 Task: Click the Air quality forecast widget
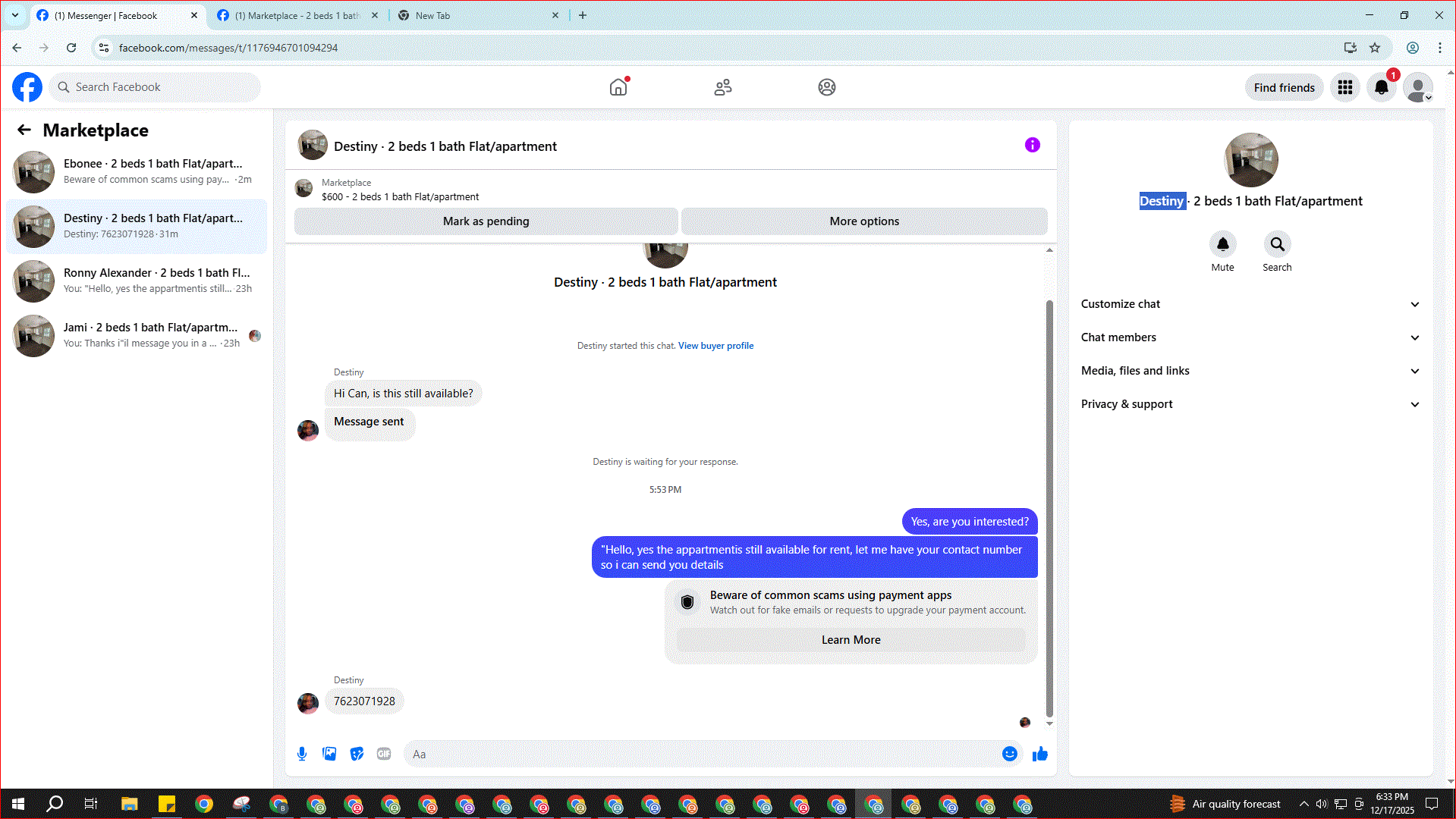tap(1225, 804)
